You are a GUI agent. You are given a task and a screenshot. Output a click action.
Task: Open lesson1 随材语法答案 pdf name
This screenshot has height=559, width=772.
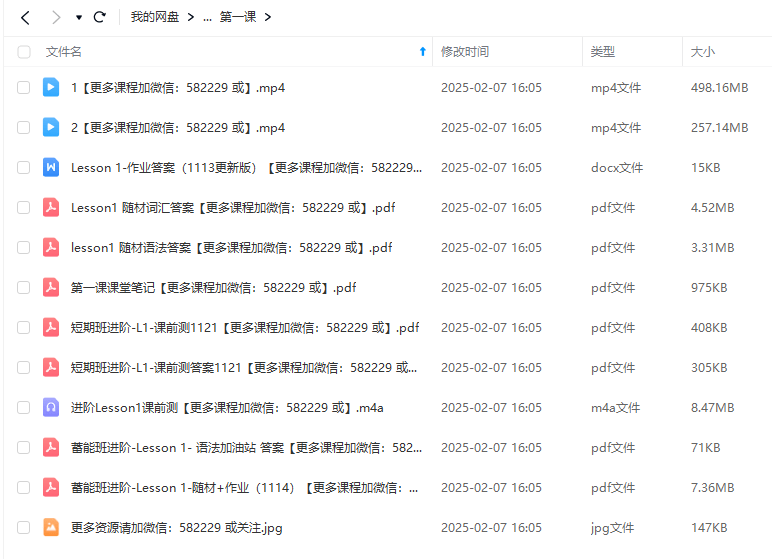tap(231, 247)
